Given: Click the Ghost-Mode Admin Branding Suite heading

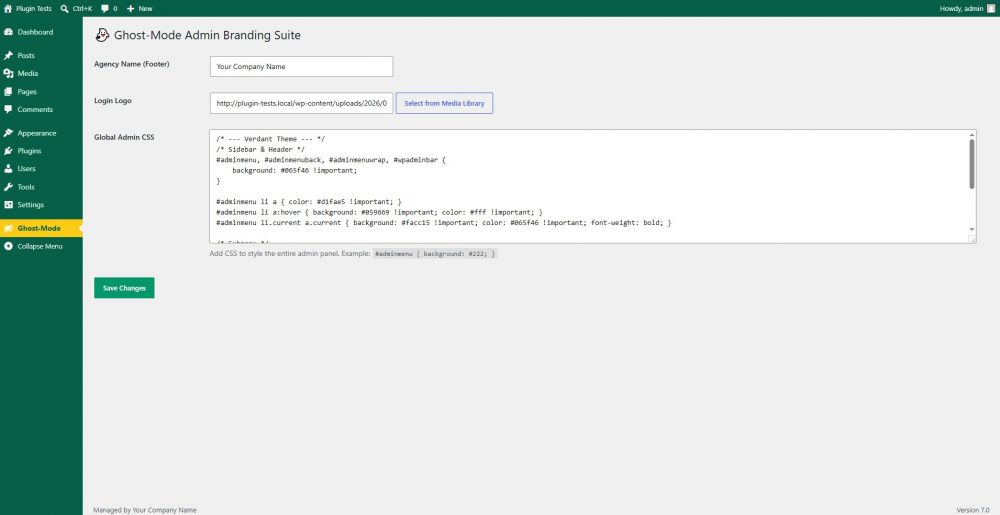Looking at the screenshot, I should (x=207, y=35).
